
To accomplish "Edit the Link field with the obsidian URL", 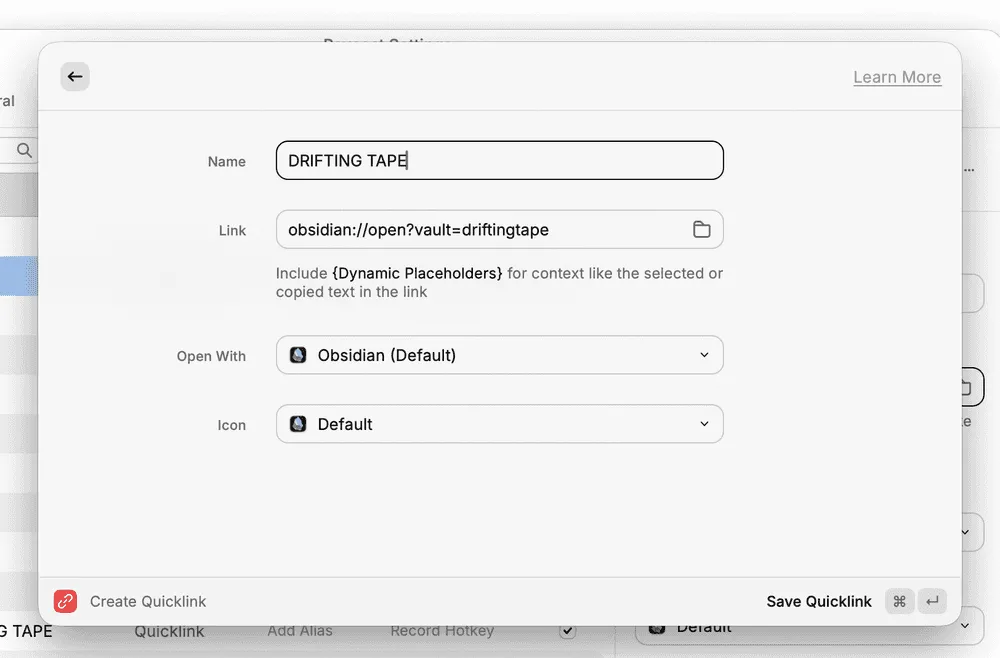I will point(499,230).
